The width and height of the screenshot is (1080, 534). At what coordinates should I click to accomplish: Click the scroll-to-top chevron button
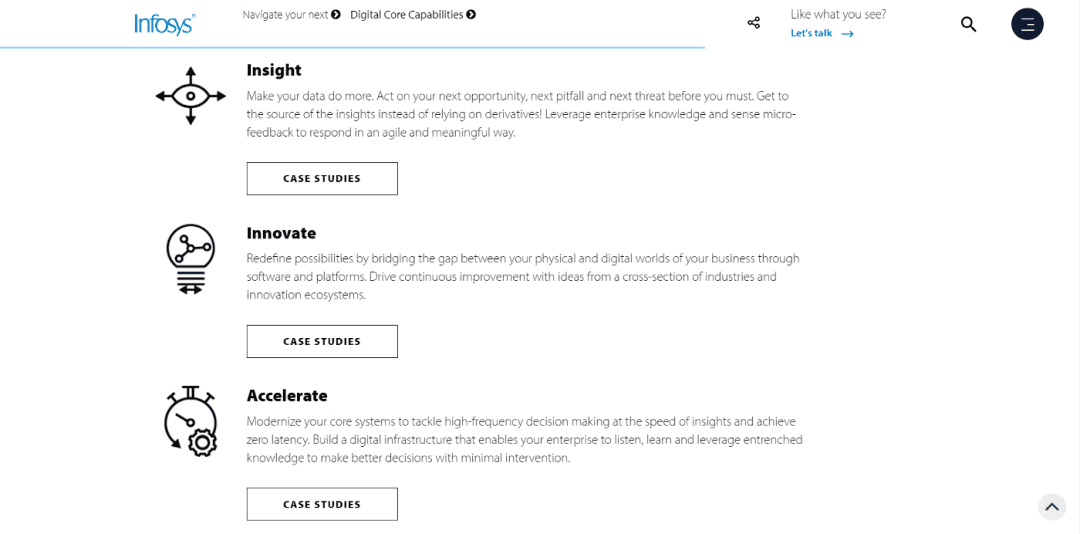click(1051, 506)
